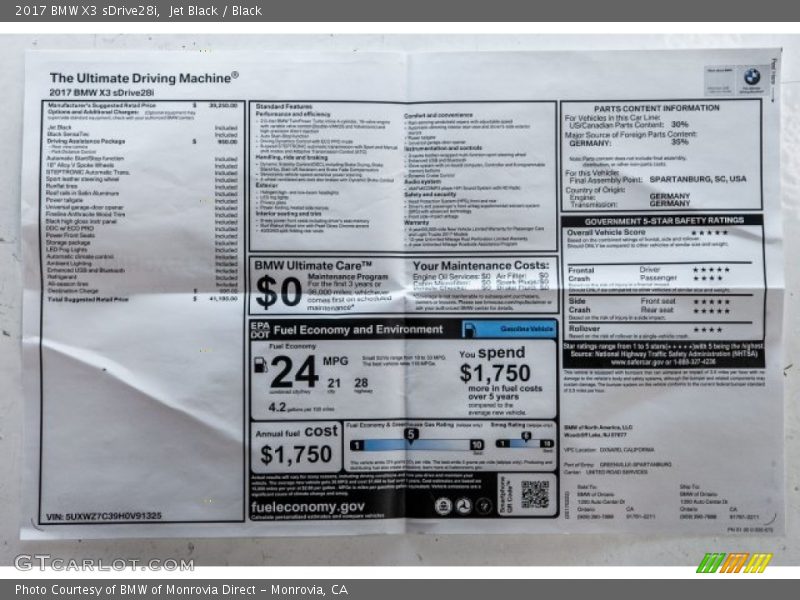Click 'Manufacturer's Suggested Retail Price' line
This screenshot has width=800, height=600.
pos(142,105)
